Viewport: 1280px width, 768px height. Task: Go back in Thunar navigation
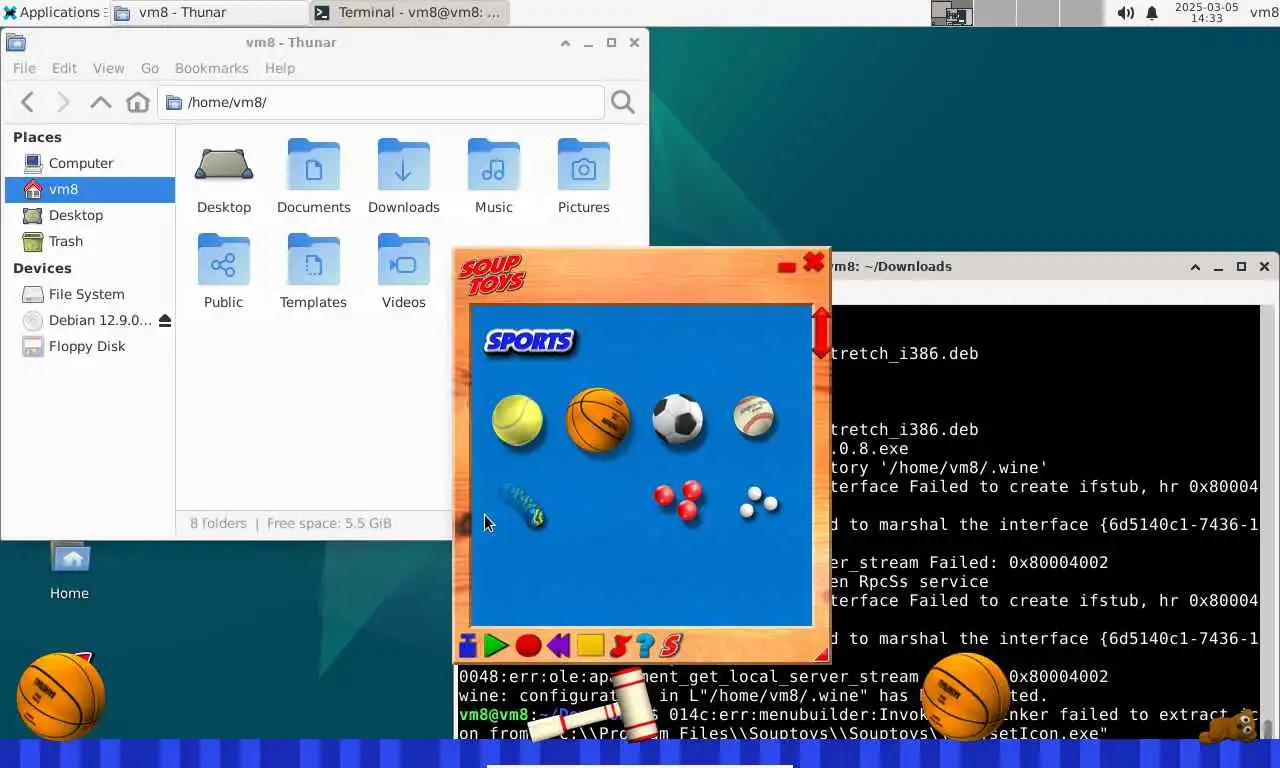28,102
